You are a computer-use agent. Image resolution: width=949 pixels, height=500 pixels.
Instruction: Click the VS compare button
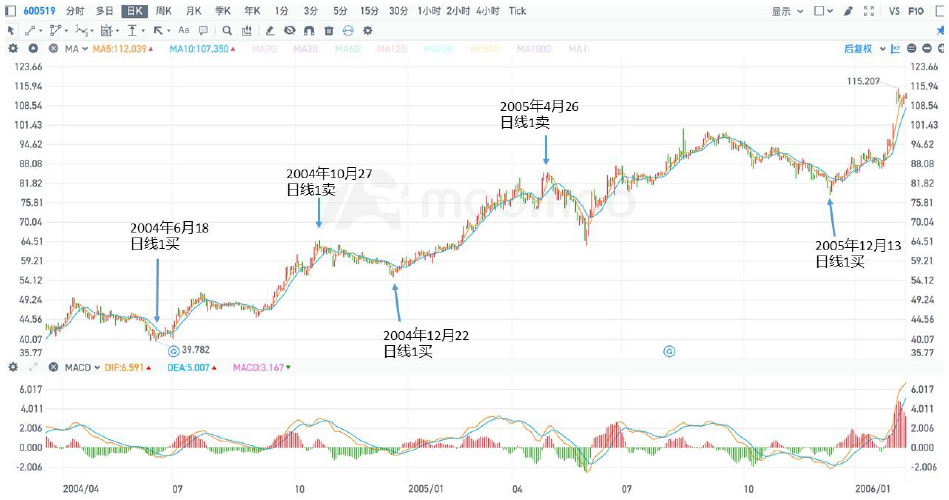[x=894, y=11]
